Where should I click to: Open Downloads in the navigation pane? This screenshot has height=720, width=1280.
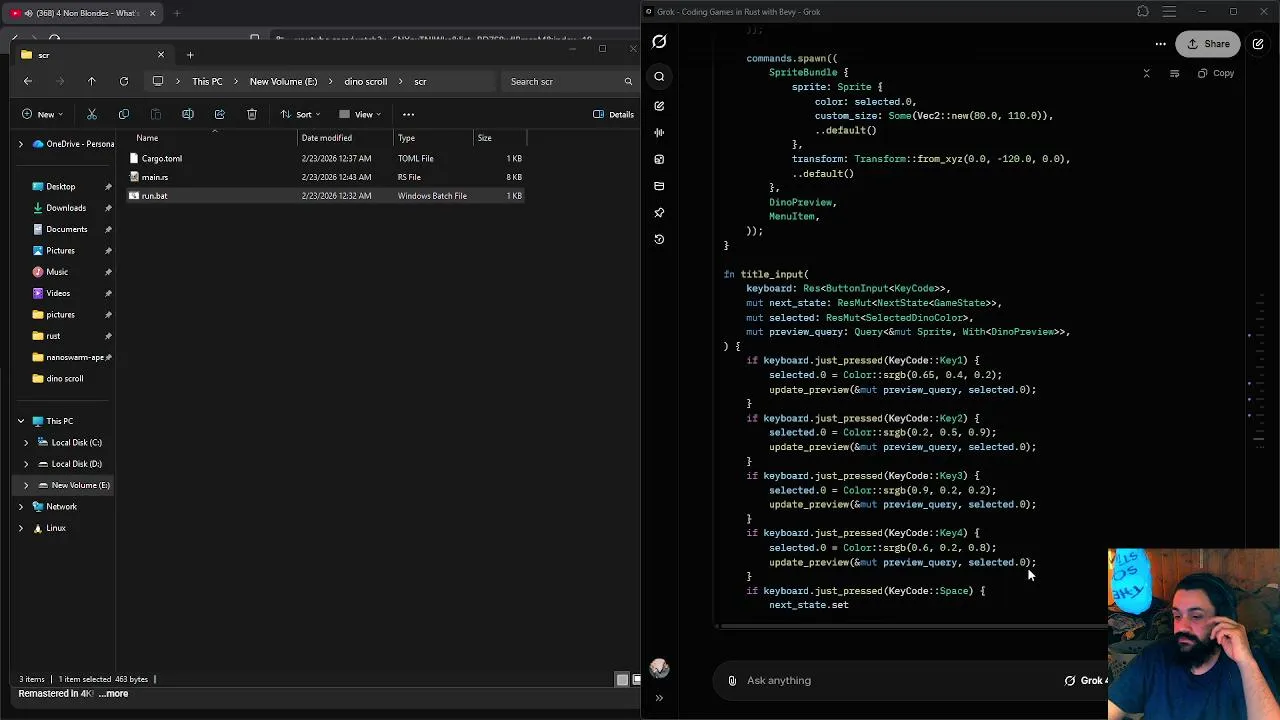66,208
